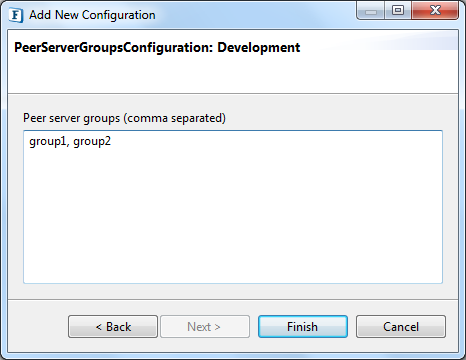The width and height of the screenshot is (466, 360).
Task: Click the word Development in header
Action: [x=259, y=48]
